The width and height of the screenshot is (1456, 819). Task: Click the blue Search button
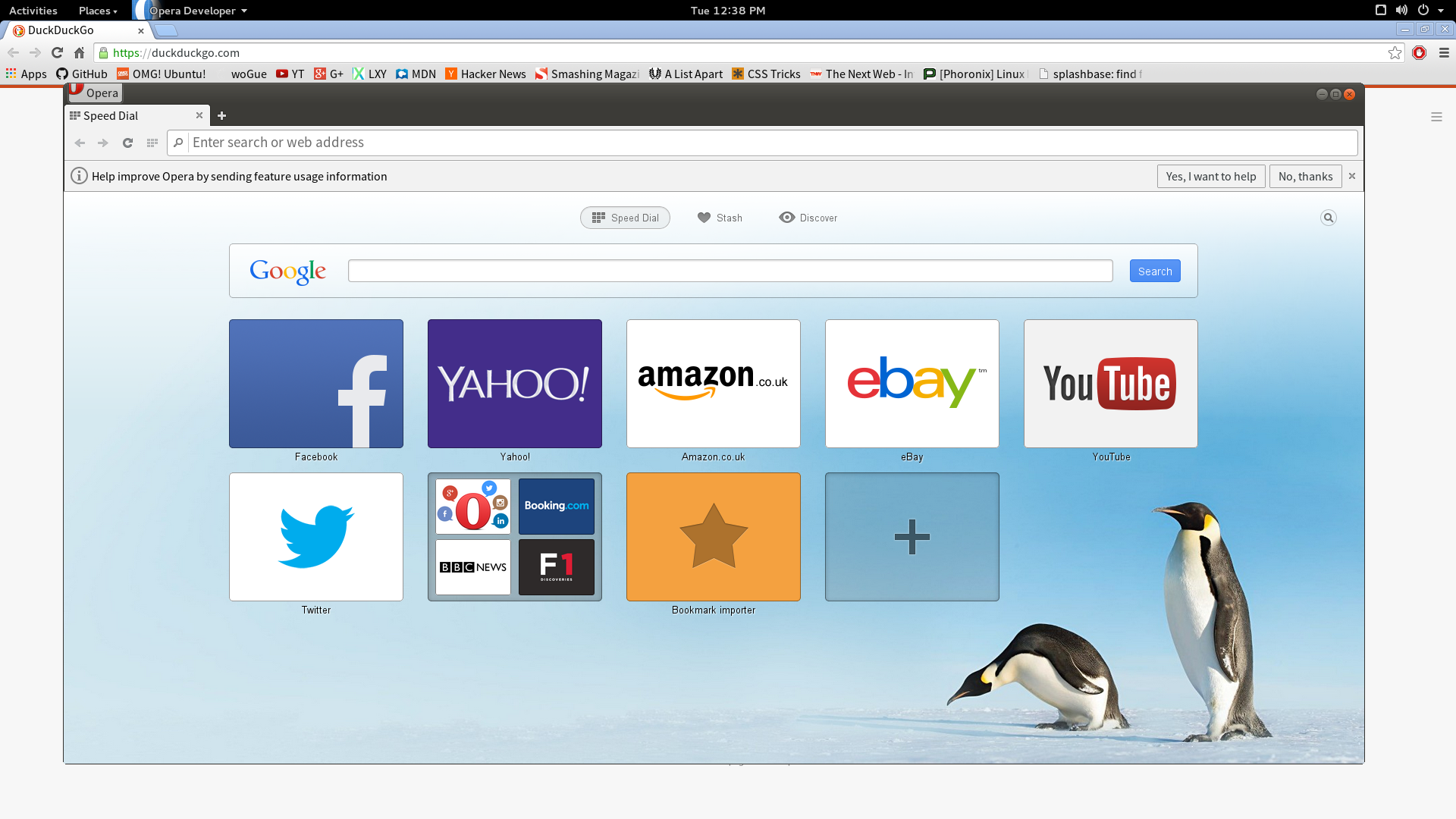click(x=1155, y=271)
